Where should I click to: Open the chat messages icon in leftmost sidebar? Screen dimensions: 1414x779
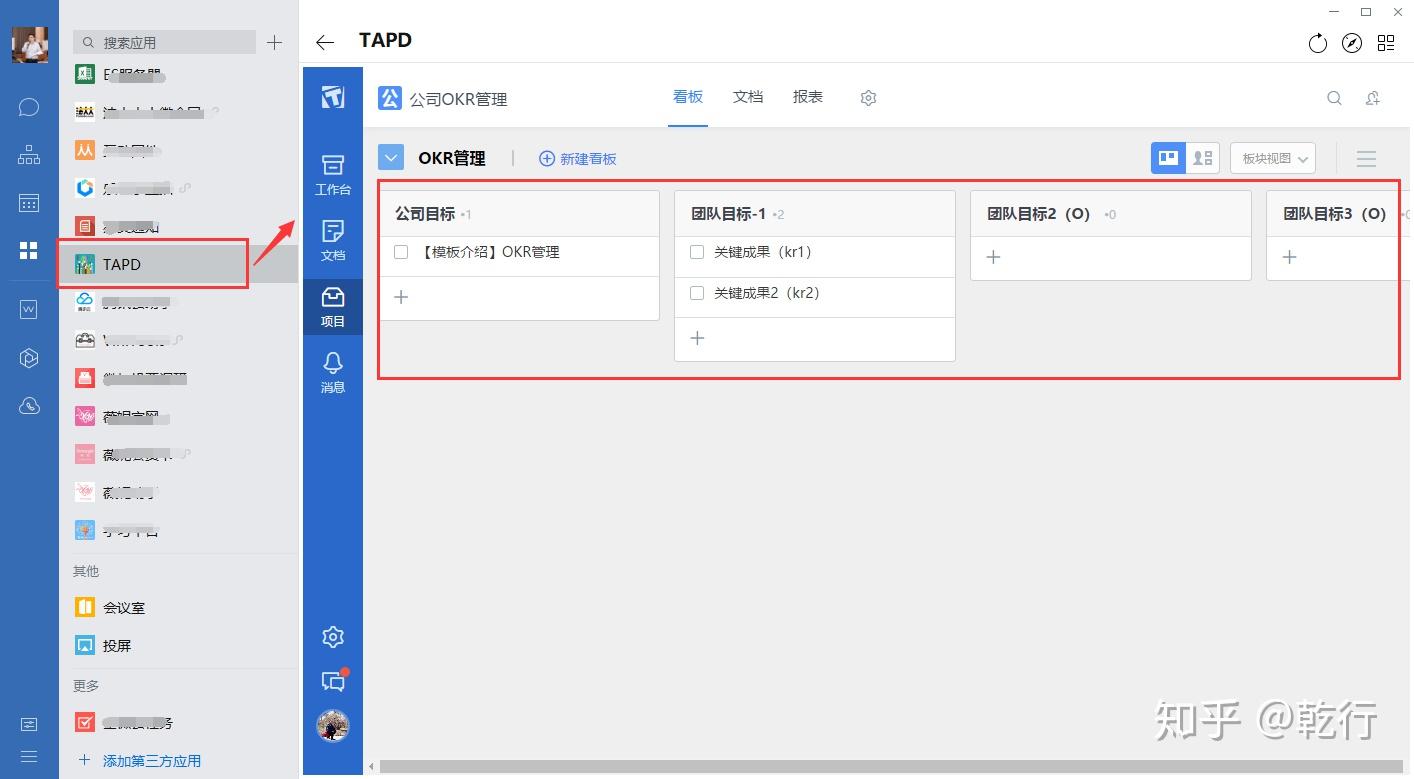pos(28,107)
